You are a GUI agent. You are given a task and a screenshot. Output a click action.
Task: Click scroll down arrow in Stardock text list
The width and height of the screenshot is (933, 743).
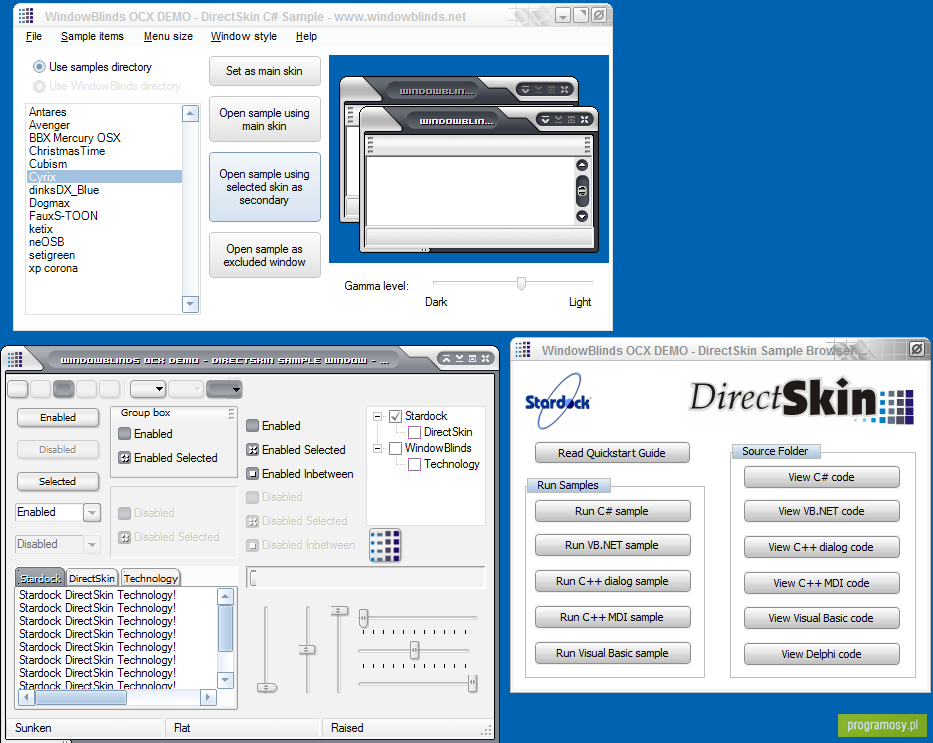(226, 679)
